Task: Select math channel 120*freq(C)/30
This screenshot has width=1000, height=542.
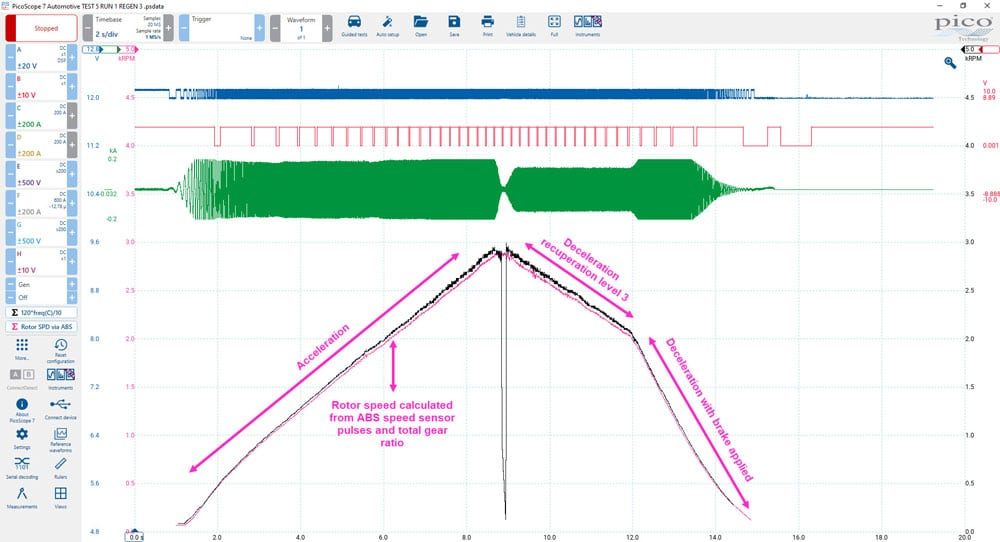Action: tap(41, 312)
